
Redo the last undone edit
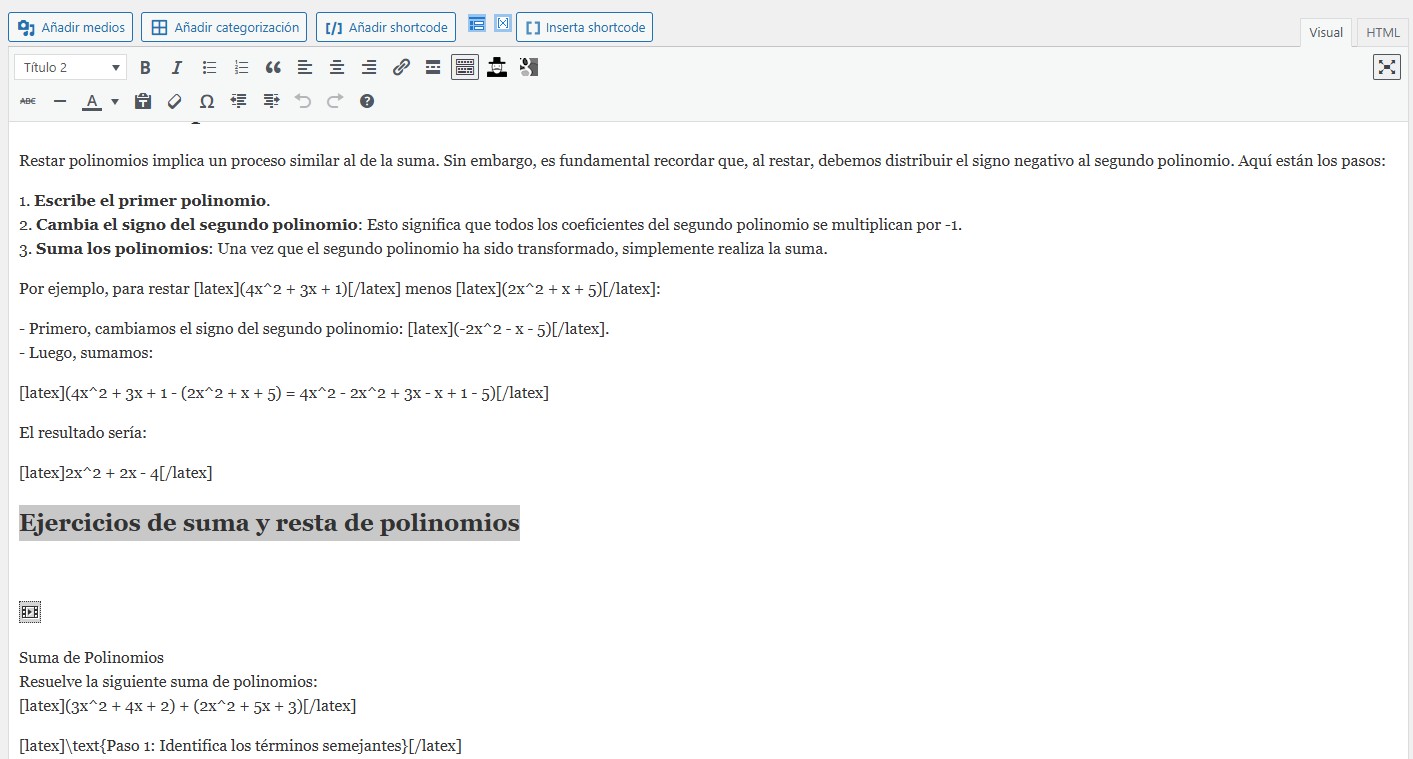[x=335, y=101]
